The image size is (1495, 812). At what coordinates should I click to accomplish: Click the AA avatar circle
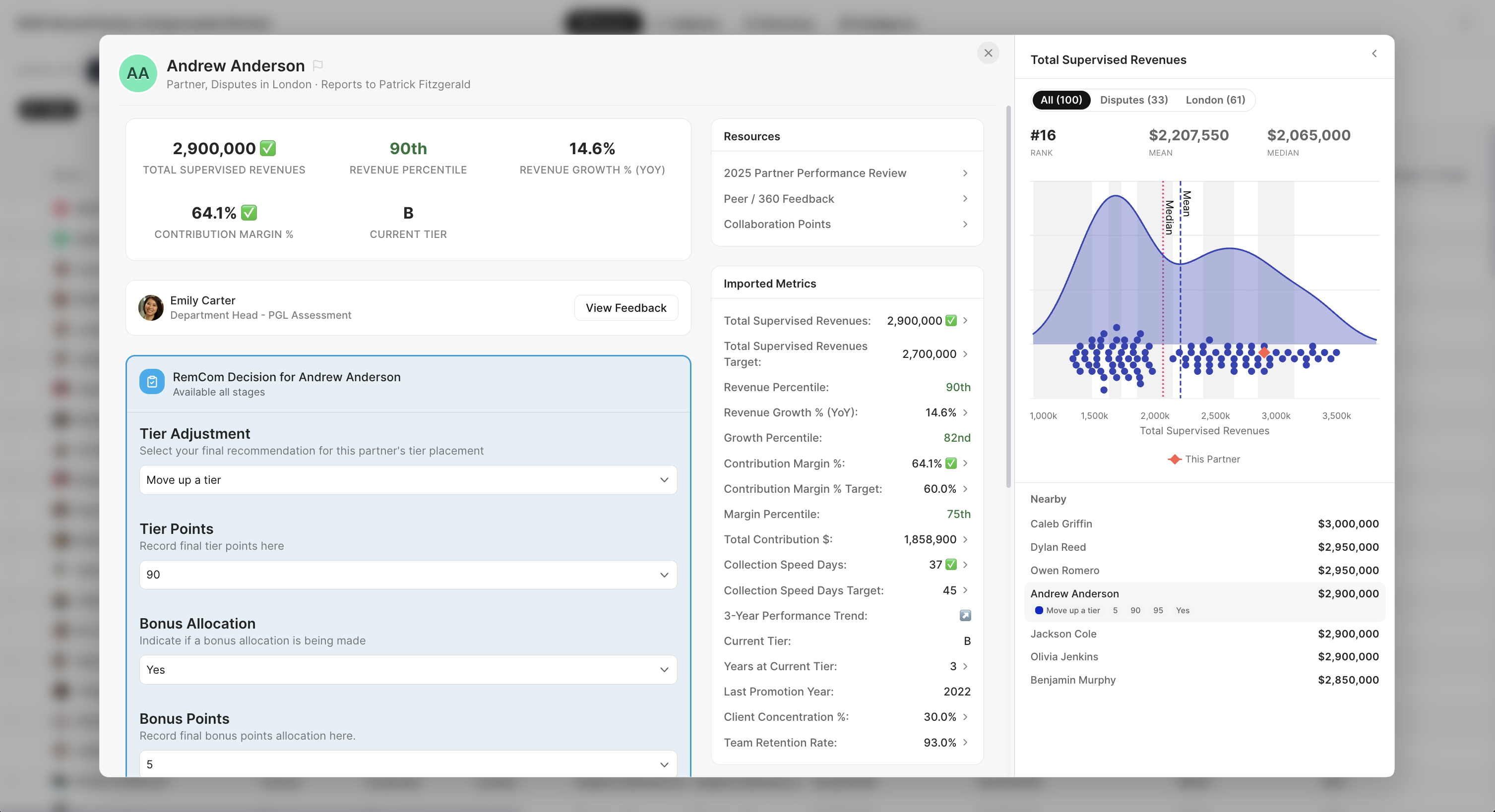[x=138, y=74]
